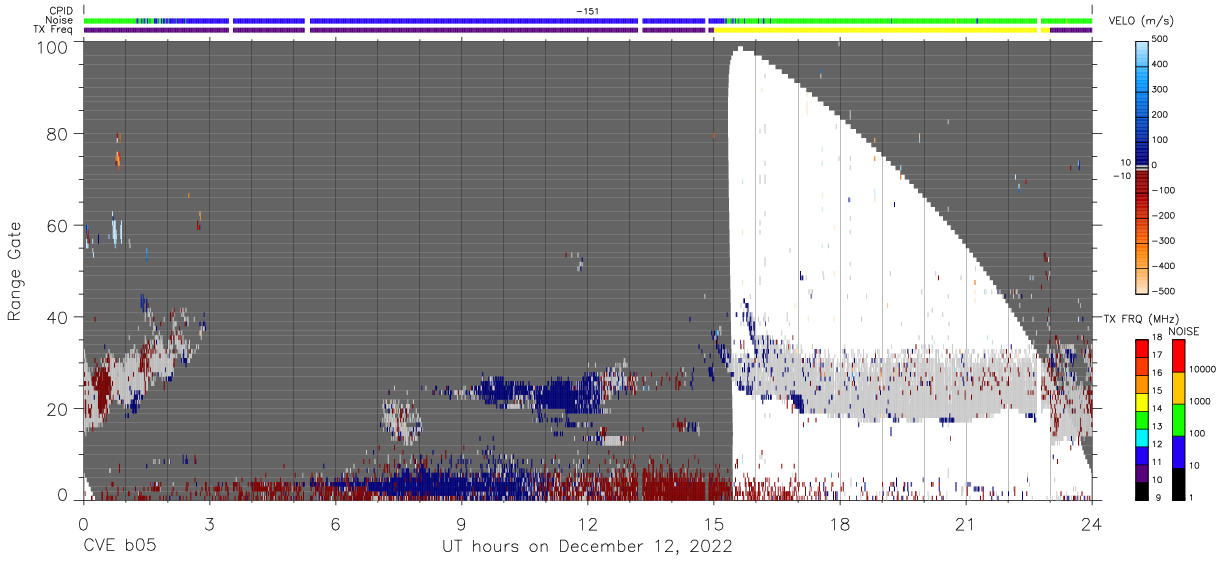Click the CVE b05 radar beam label
1228x567 pixels.
pyautogui.click(x=119, y=547)
